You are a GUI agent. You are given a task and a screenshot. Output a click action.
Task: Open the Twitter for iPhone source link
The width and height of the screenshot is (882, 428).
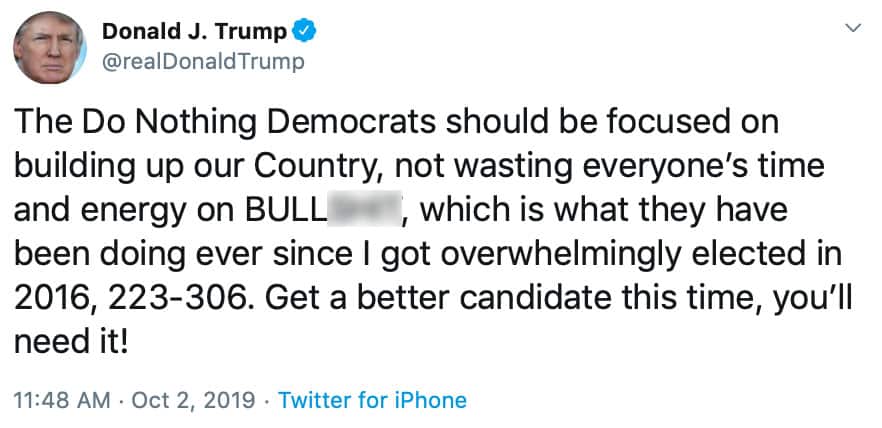point(372,401)
